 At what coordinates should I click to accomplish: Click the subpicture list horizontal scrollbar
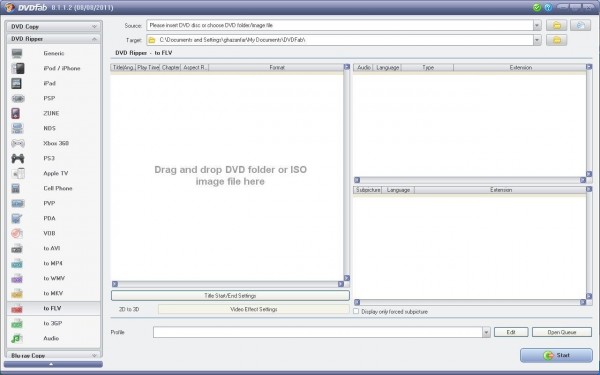[470, 302]
